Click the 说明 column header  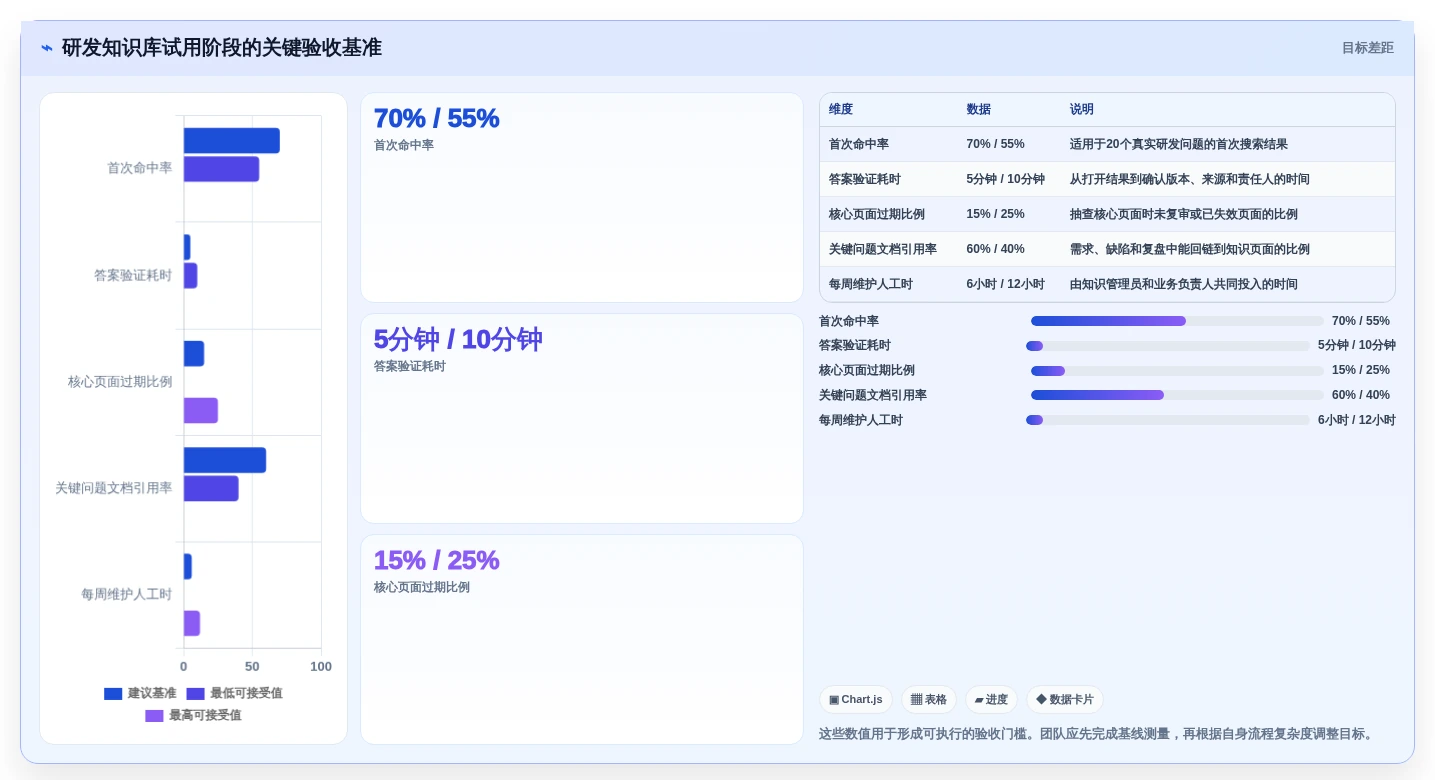[x=1081, y=109]
